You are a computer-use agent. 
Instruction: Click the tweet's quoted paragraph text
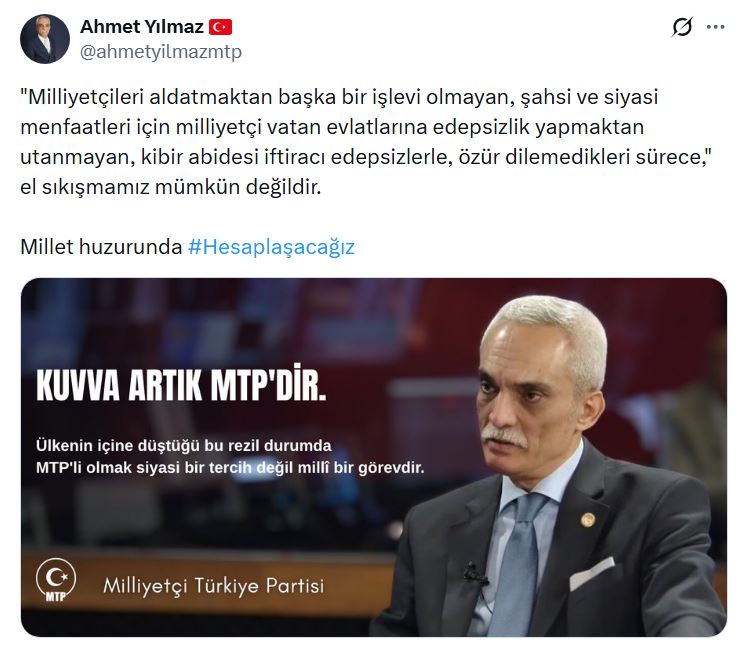[x=365, y=142]
